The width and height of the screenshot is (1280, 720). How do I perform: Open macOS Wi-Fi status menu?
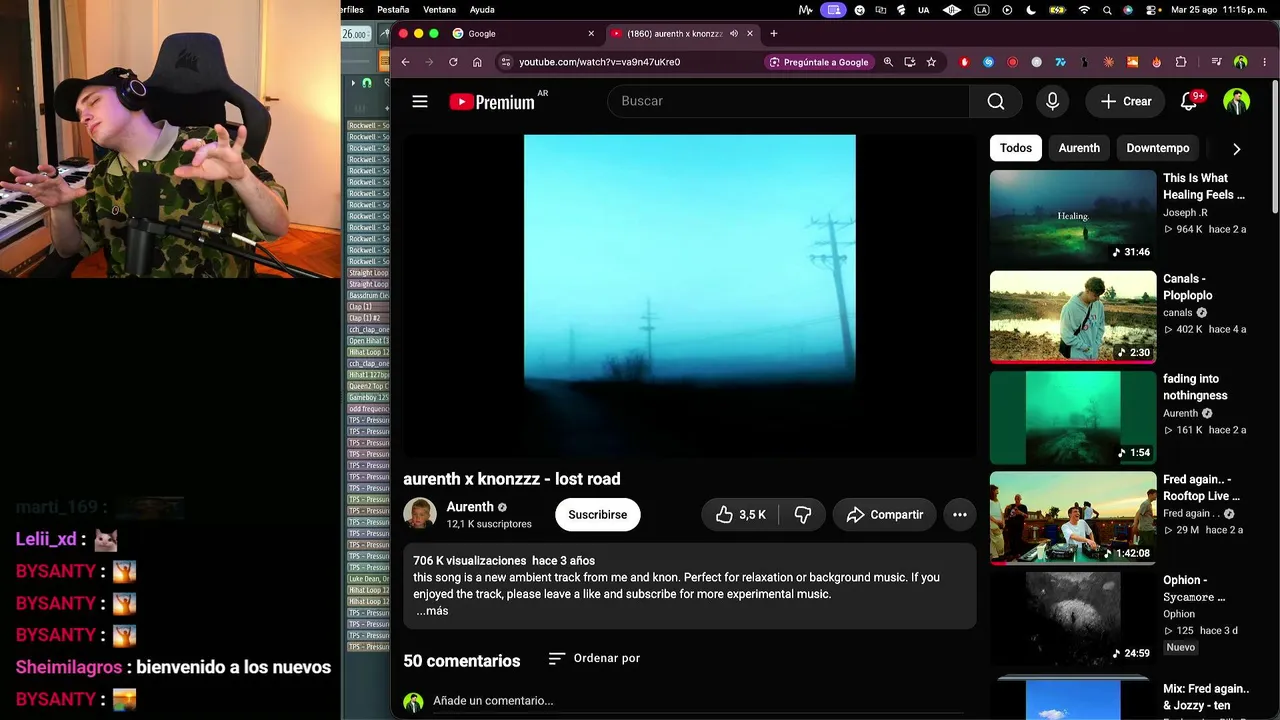point(1084,10)
